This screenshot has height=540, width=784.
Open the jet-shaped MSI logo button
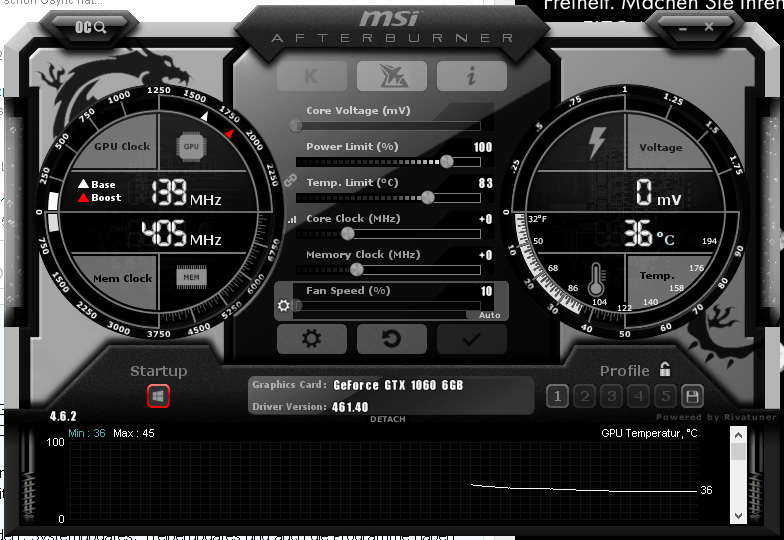coord(392,76)
